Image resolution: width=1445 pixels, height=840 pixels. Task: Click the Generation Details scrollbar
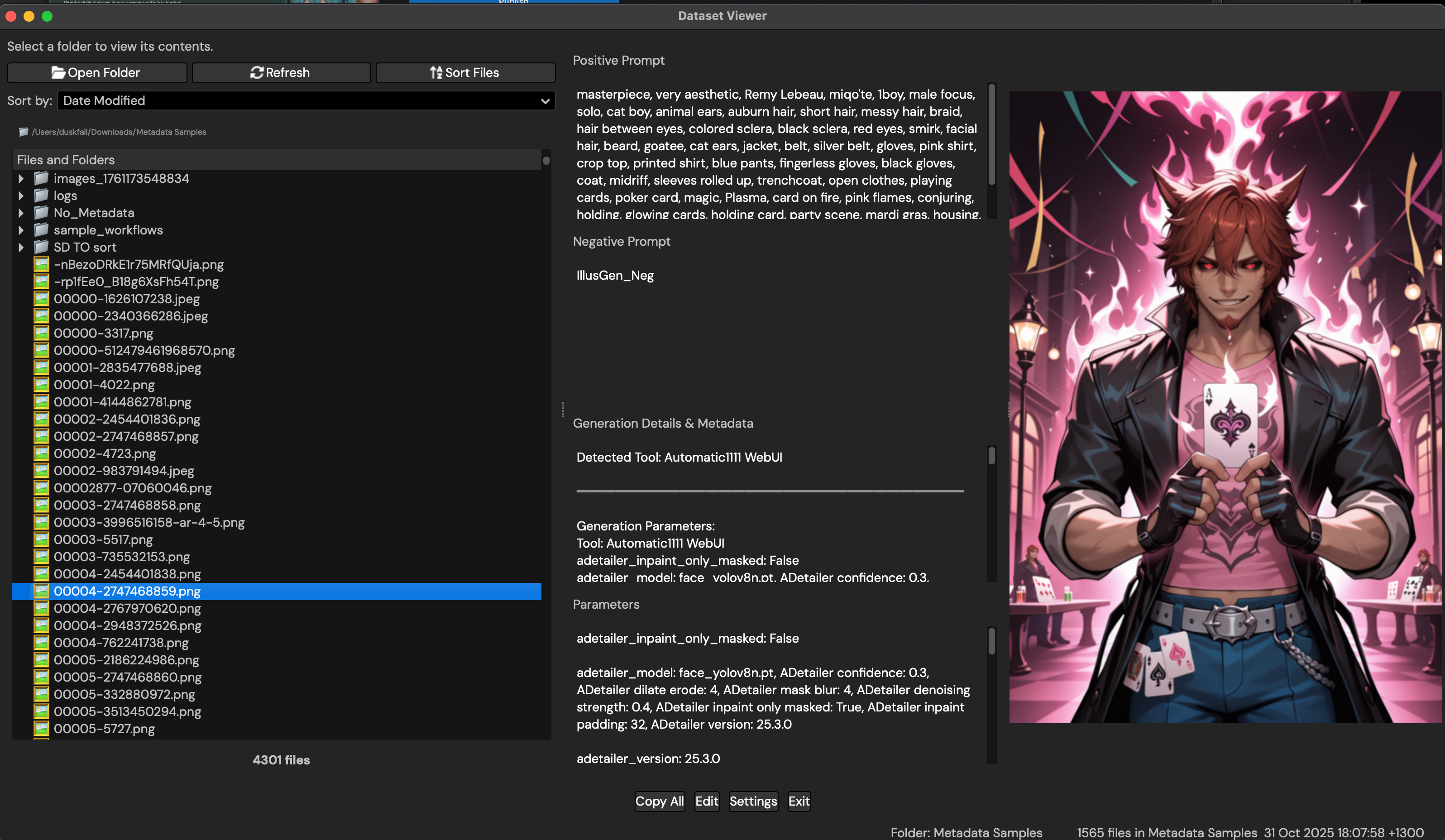pos(990,456)
